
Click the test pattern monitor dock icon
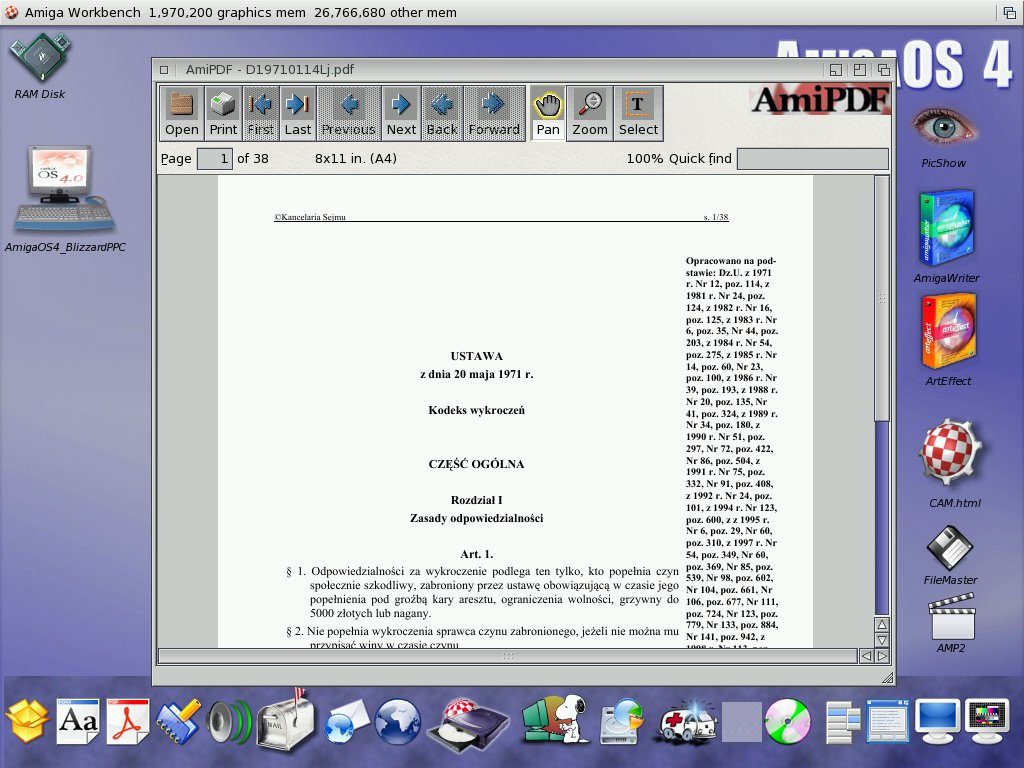point(987,721)
